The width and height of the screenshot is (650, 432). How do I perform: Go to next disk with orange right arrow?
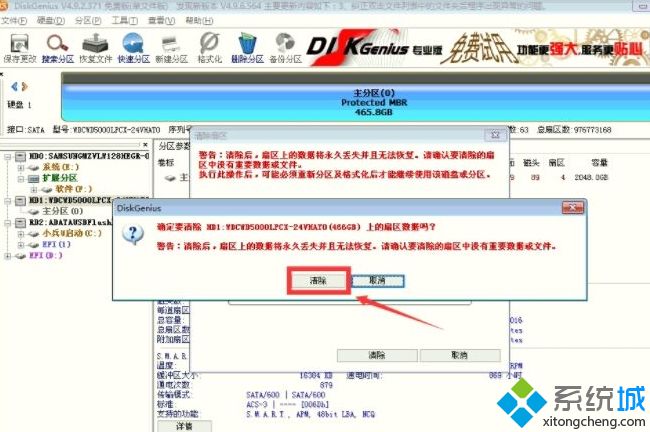coord(24,86)
